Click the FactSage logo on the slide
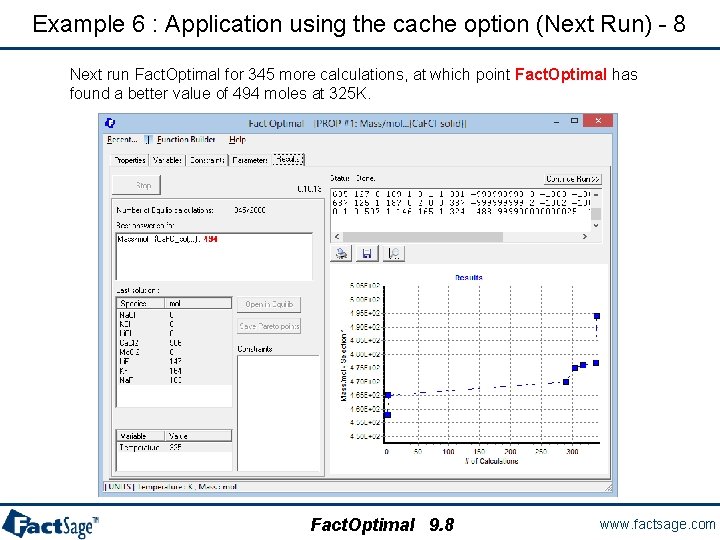 pyautogui.click(x=51, y=524)
